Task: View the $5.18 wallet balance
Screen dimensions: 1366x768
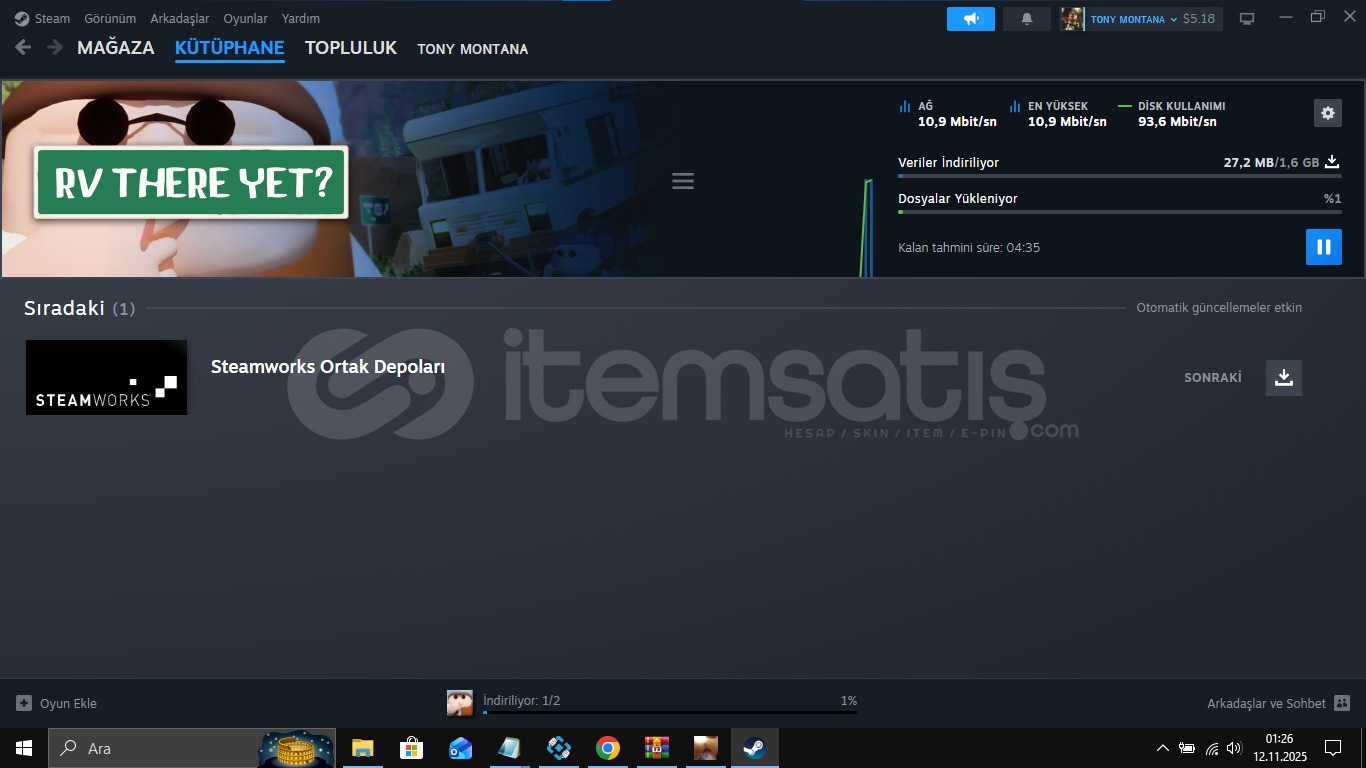Action: tap(1198, 19)
